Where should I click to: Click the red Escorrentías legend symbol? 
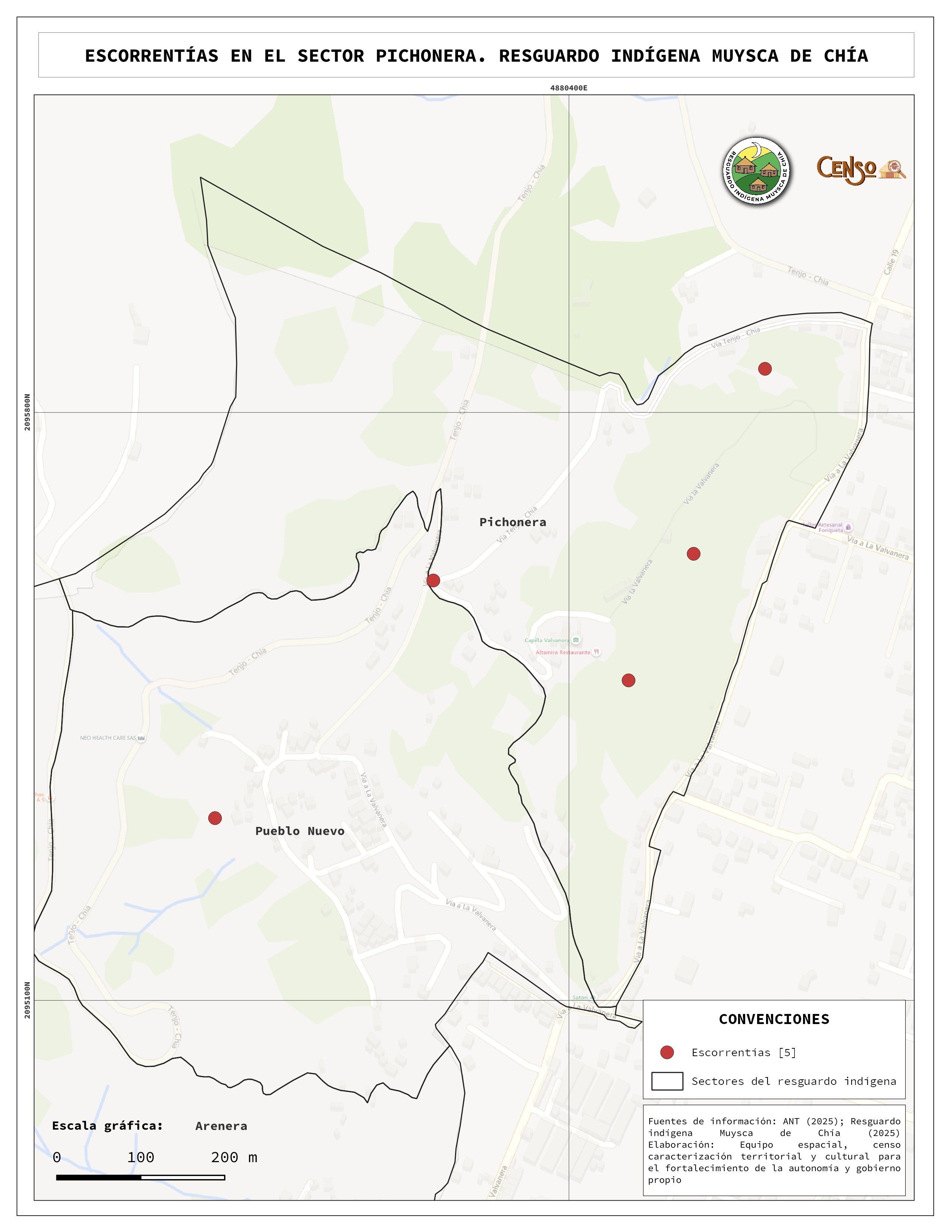coord(667,1052)
